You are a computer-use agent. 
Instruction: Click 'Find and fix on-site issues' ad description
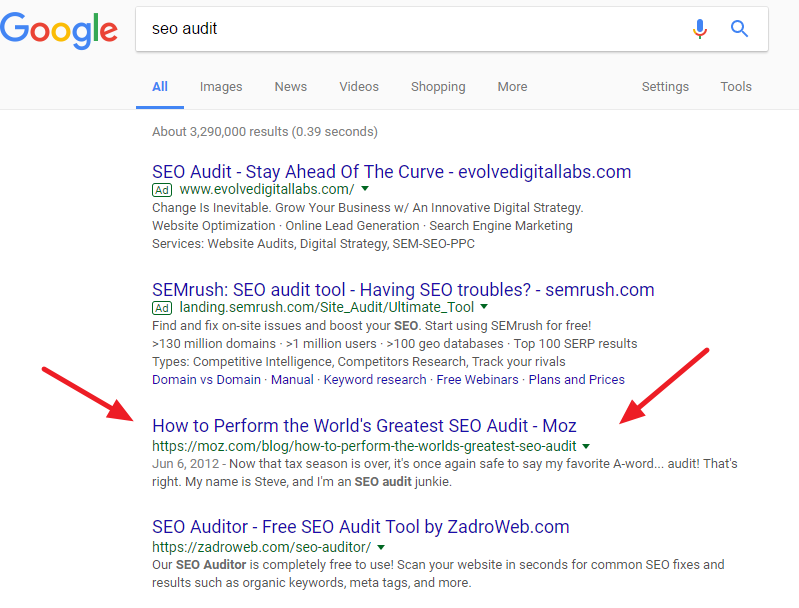click(x=371, y=325)
